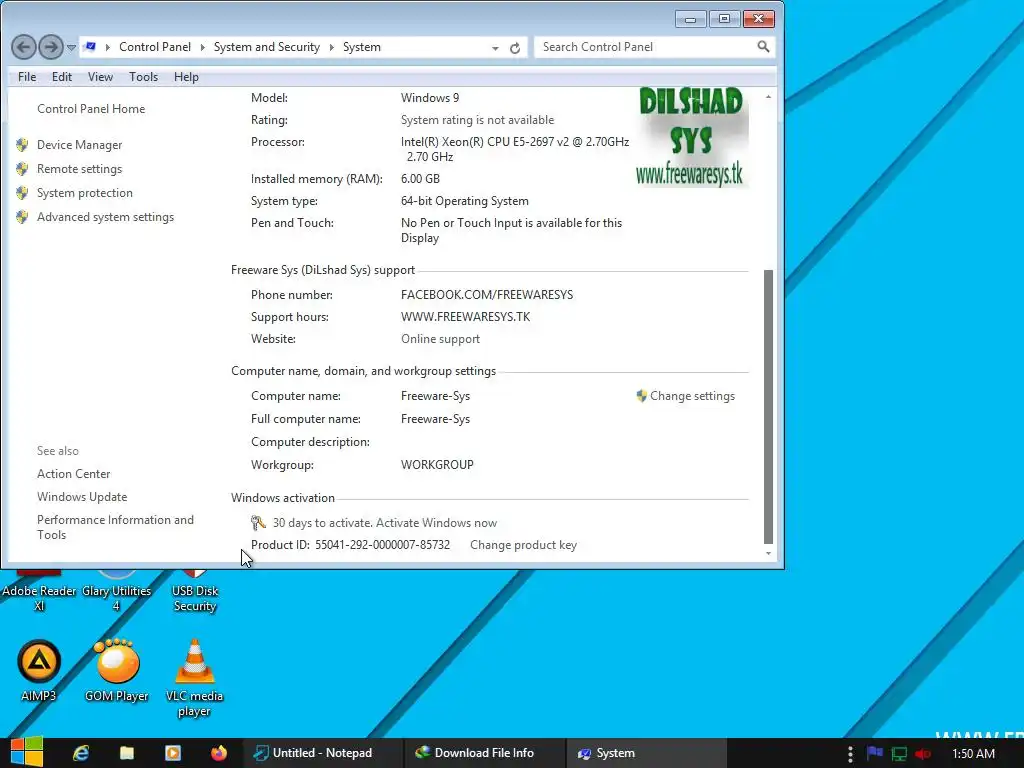The height and width of the screenshot is (768, 1024).
Task: Expand the arrow after System and Security
Action: tap(331, 47)
